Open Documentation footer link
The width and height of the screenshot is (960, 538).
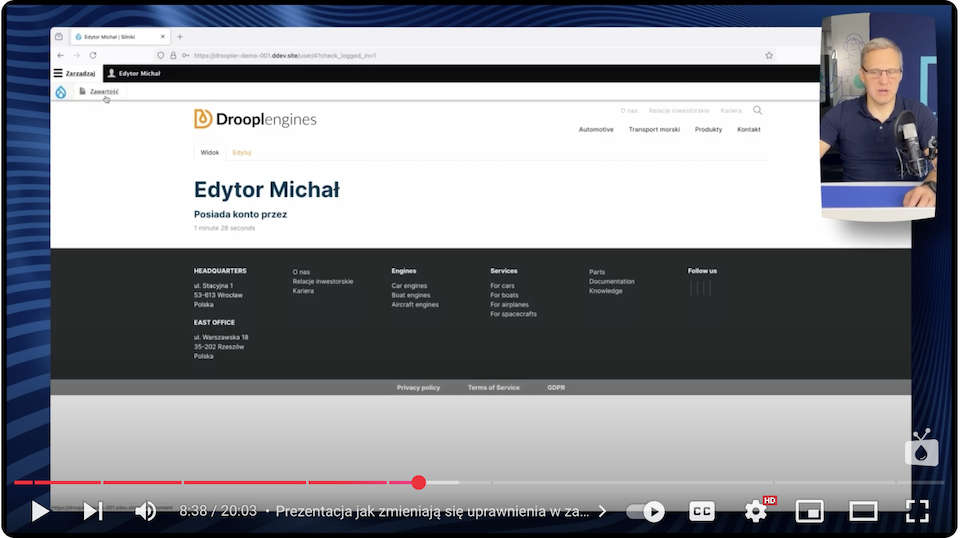tap(612, 282)
